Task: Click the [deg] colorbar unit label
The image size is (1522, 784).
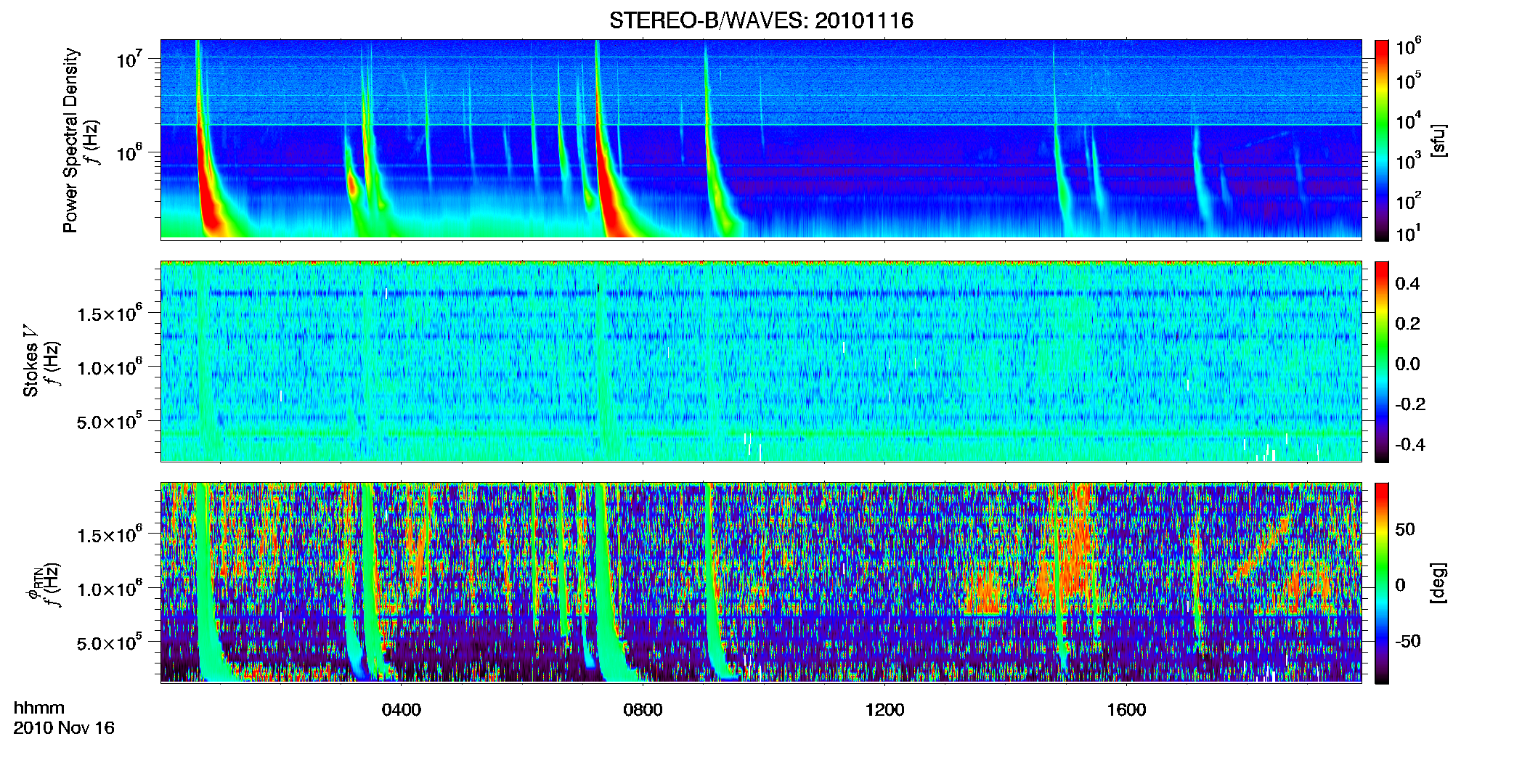Action: 1438,583
